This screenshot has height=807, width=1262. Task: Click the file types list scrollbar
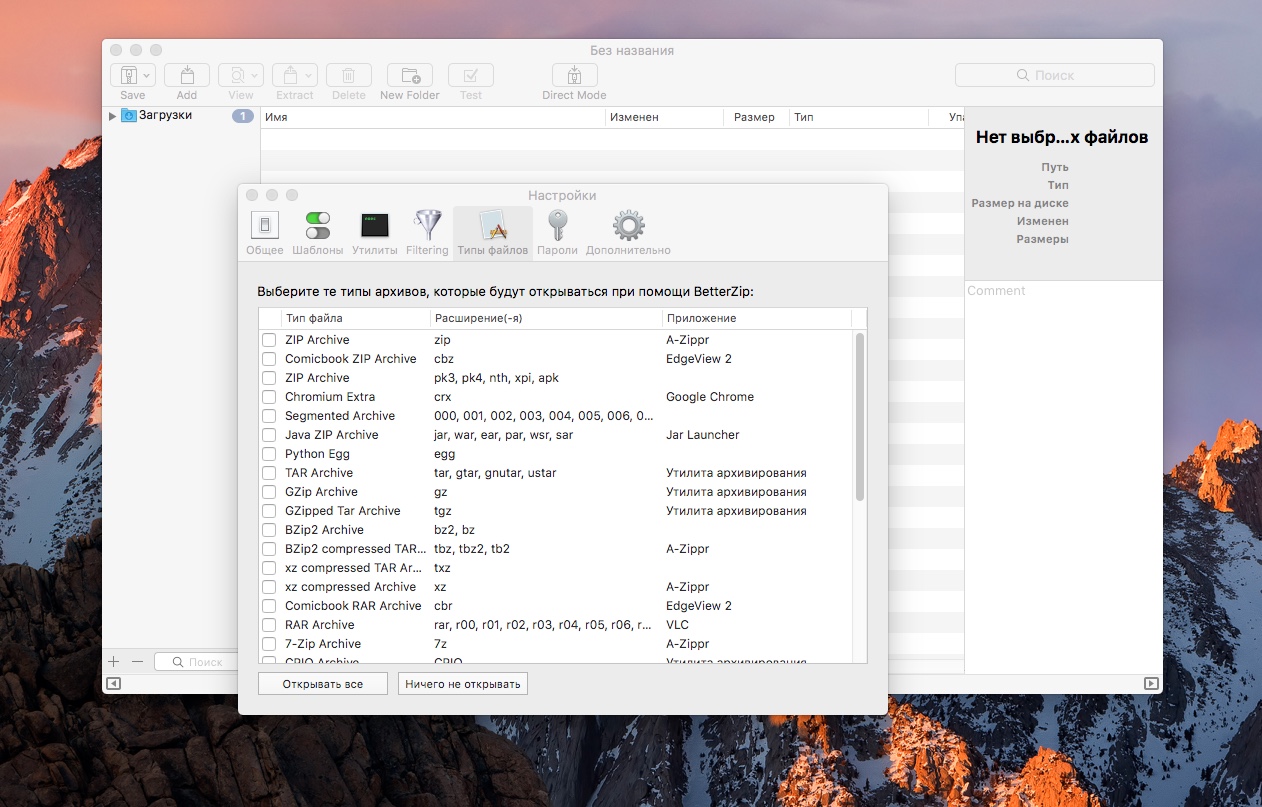(859, 416)
